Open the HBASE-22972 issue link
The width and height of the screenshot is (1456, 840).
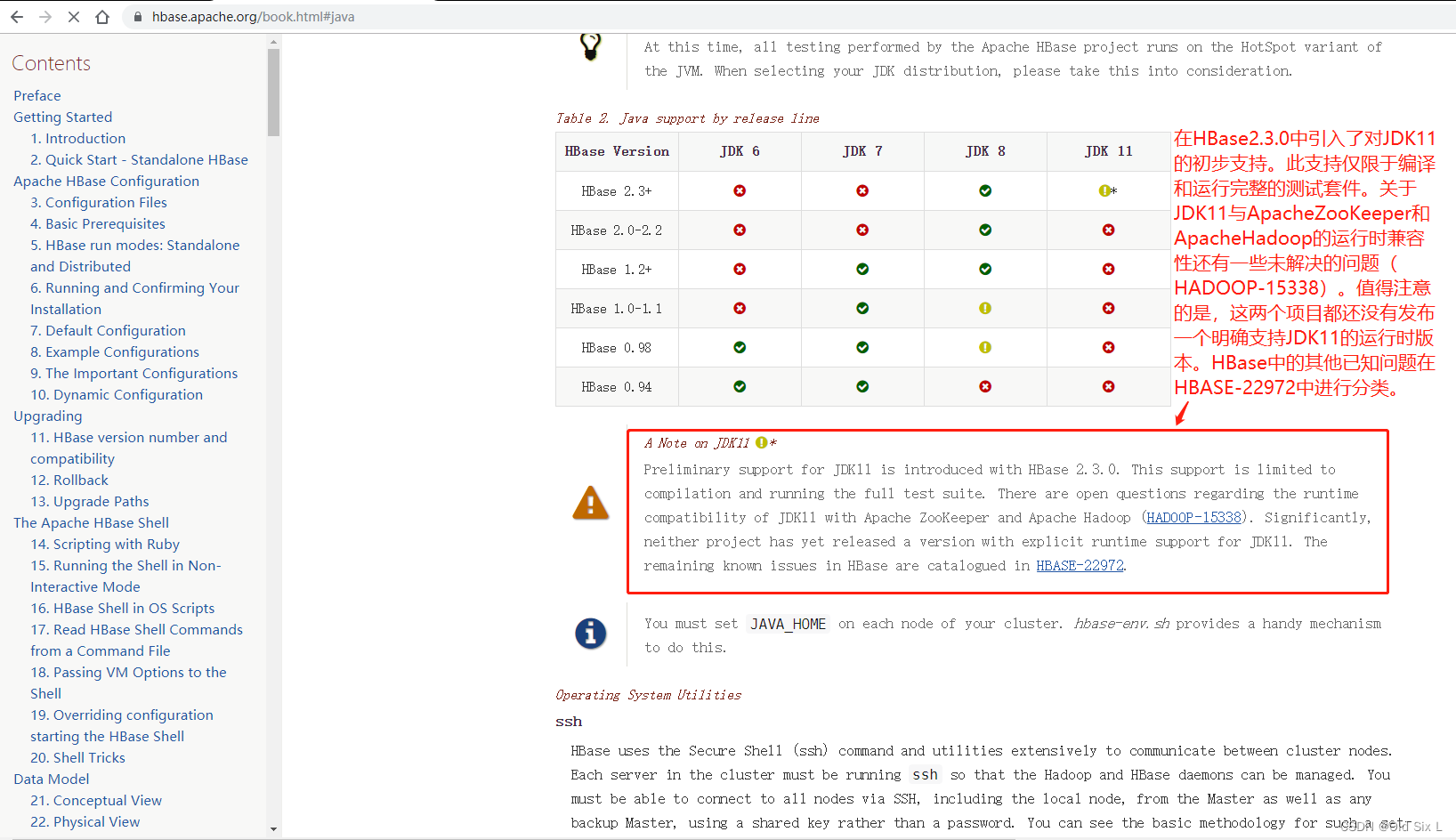click(1080, 565)
